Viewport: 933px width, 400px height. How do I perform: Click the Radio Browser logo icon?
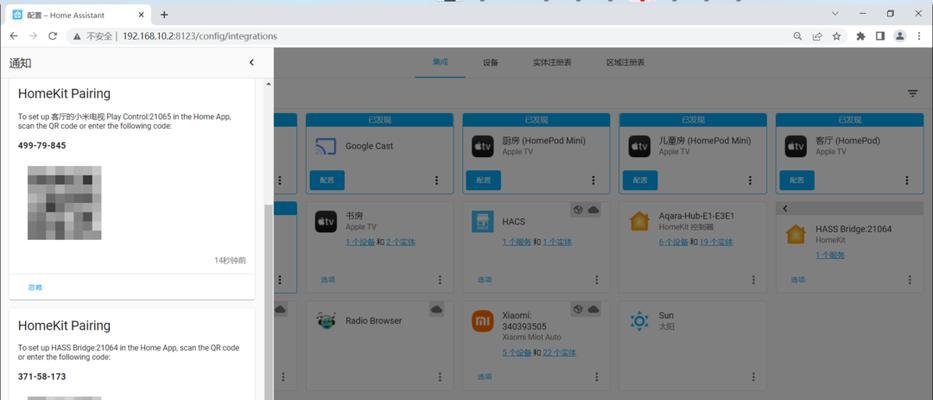point(326,321)
